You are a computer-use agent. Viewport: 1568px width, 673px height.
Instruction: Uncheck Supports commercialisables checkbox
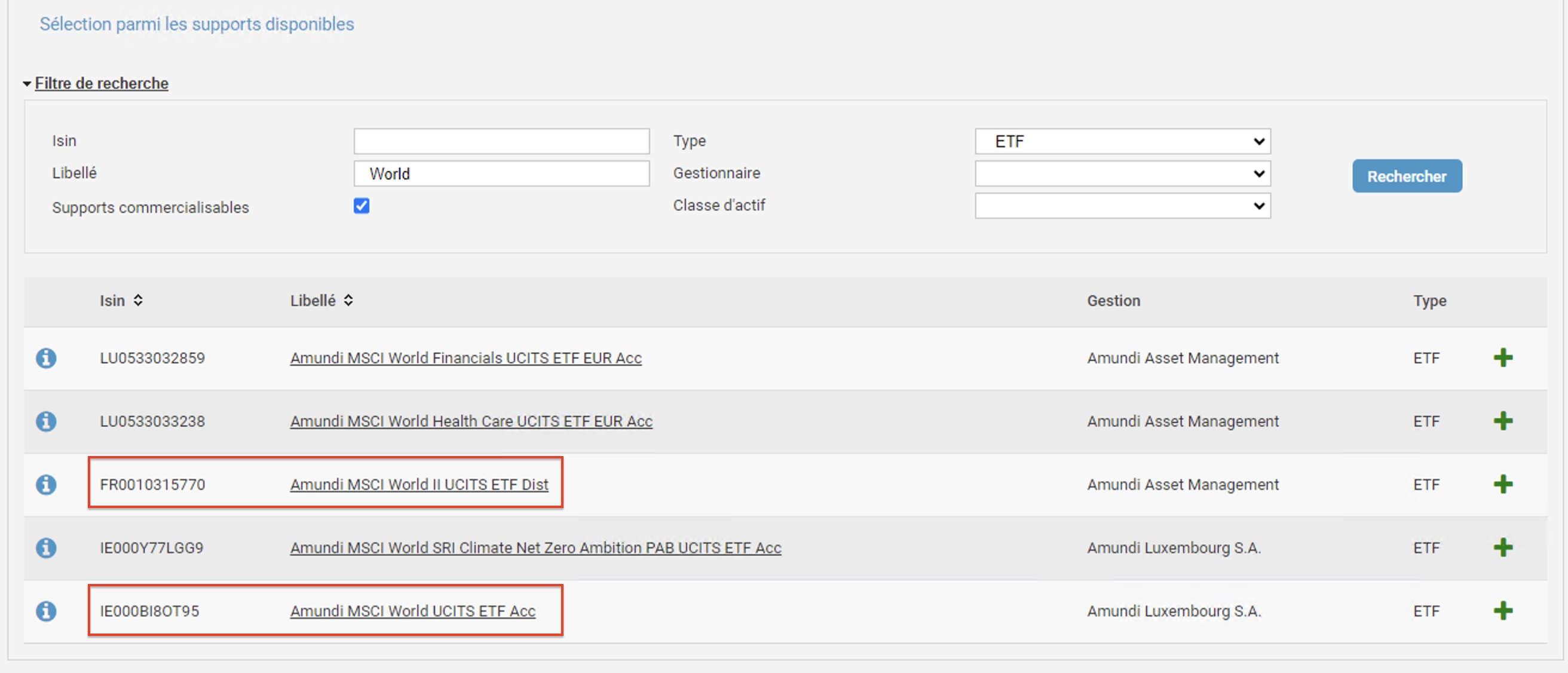tap(362, 206)
